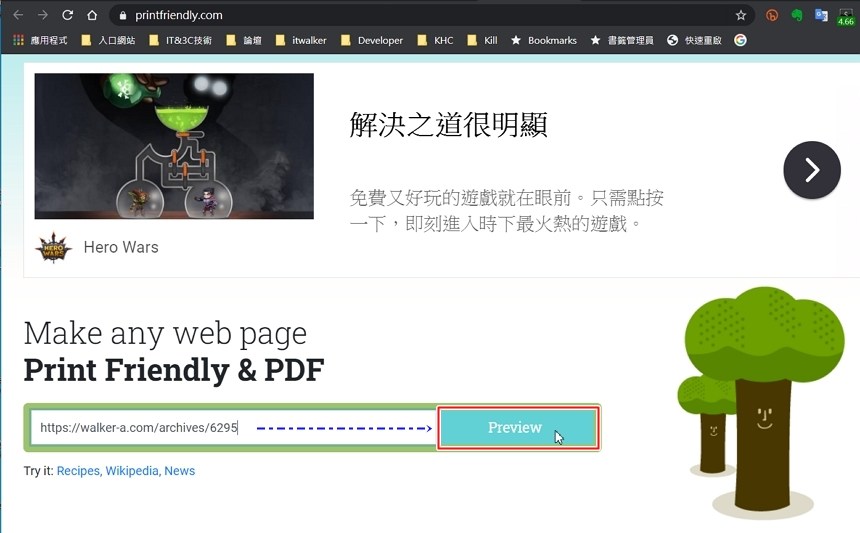This screenshot has height=533, width=860.
Task: Open the Hero Wars advertiser name
Action: 121,247
